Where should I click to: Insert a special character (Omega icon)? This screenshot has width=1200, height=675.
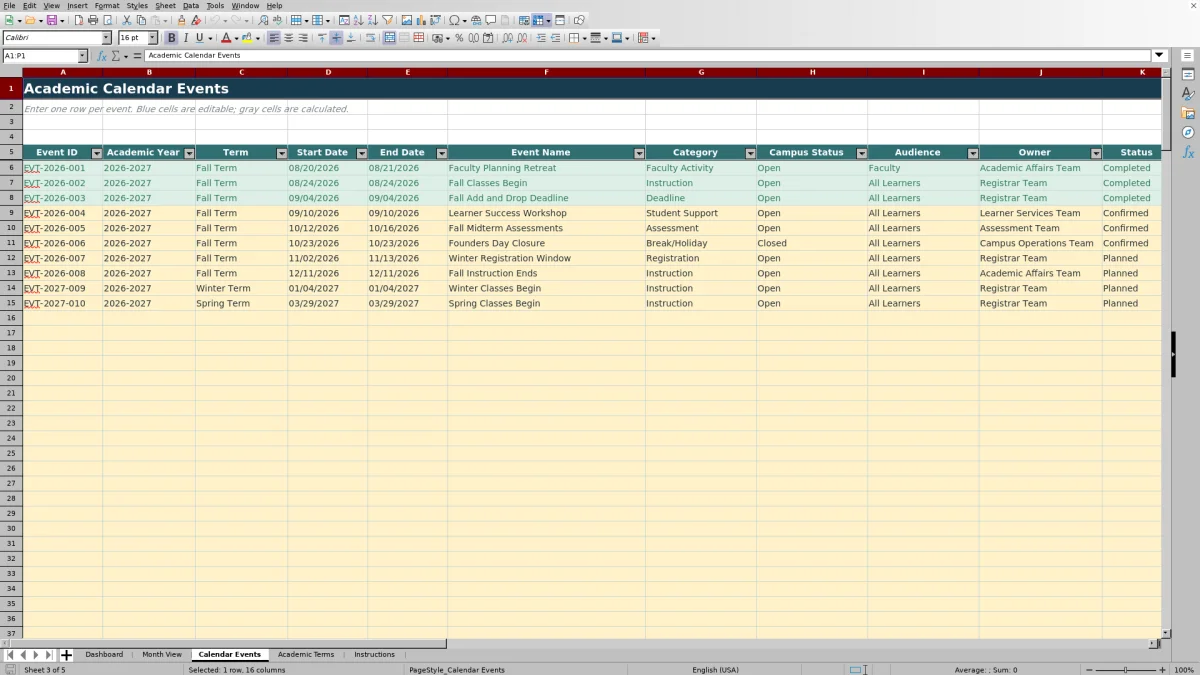(455, 20)
